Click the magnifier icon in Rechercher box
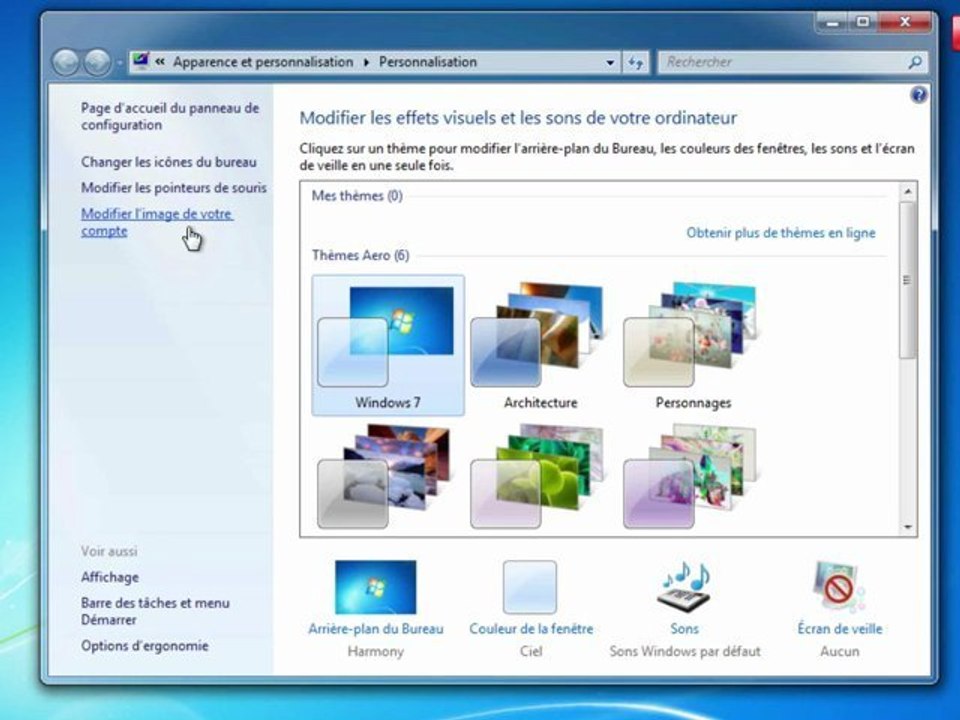Image resolution: width=960 pixels, height=720 pixels. tap(915, 62)
